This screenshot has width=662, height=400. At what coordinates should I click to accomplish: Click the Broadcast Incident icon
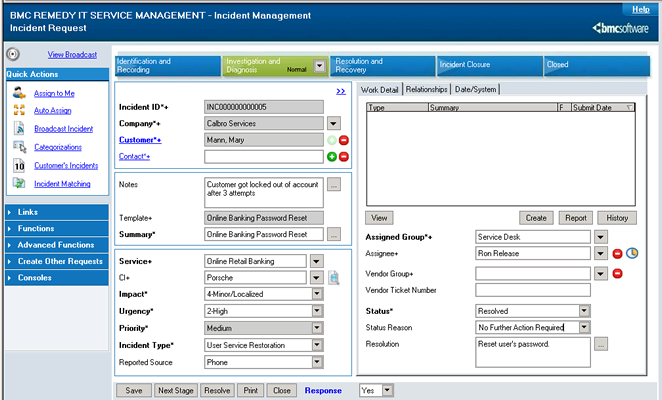pos(19,128)
